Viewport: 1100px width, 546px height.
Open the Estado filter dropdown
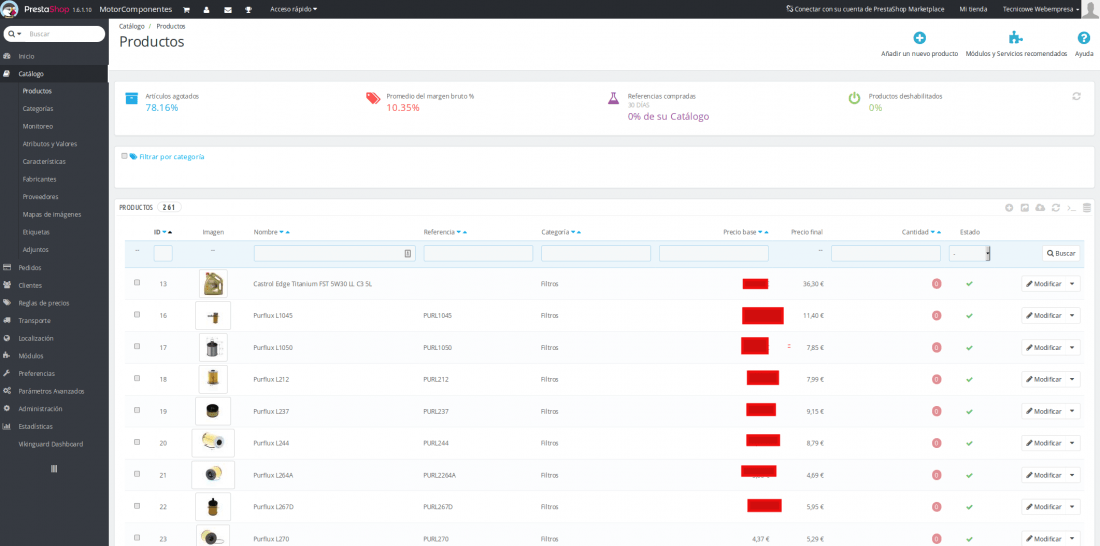point(970,253)
